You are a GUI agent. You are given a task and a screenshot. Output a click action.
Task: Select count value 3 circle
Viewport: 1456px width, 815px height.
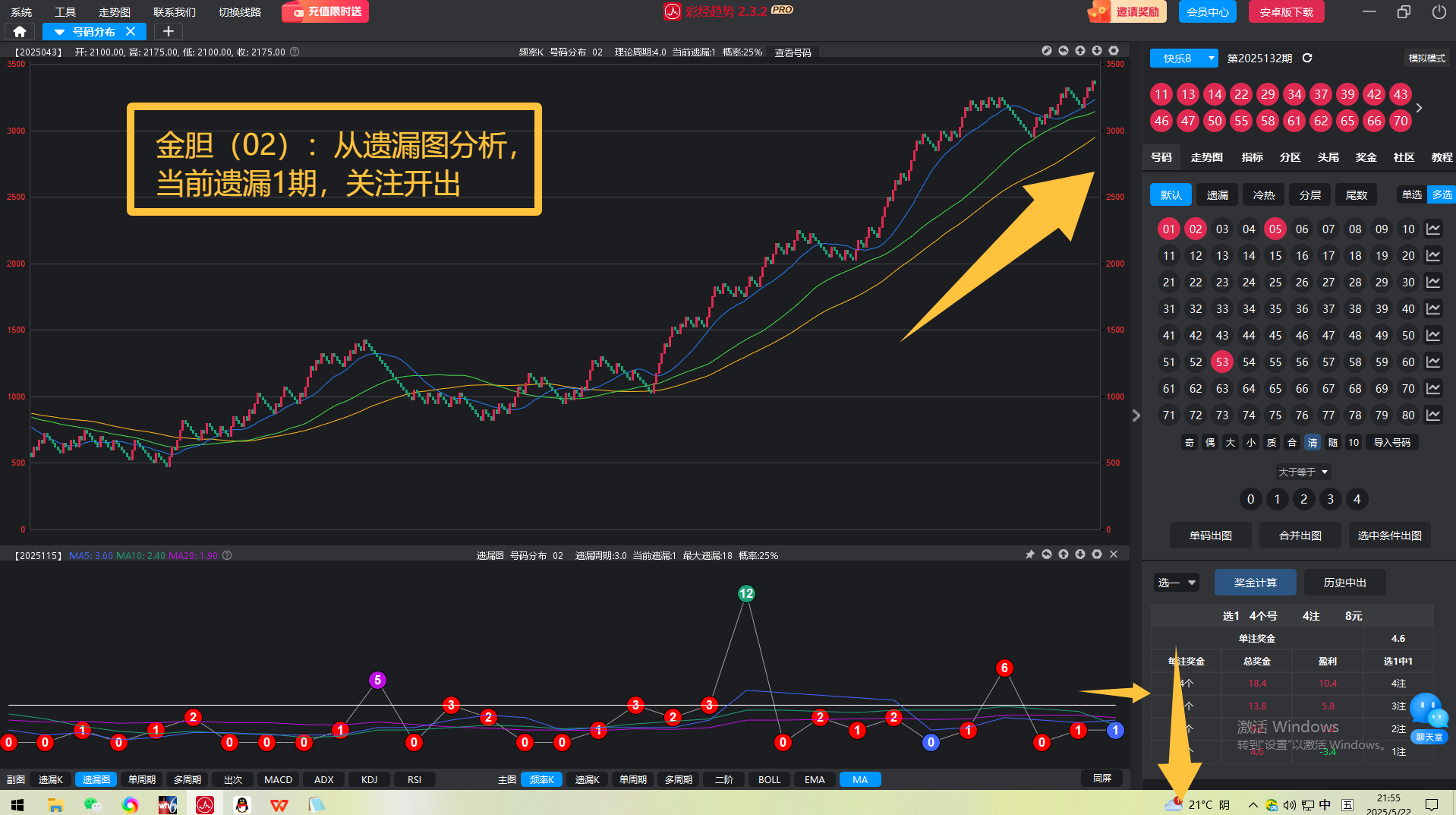[1330, 499]
